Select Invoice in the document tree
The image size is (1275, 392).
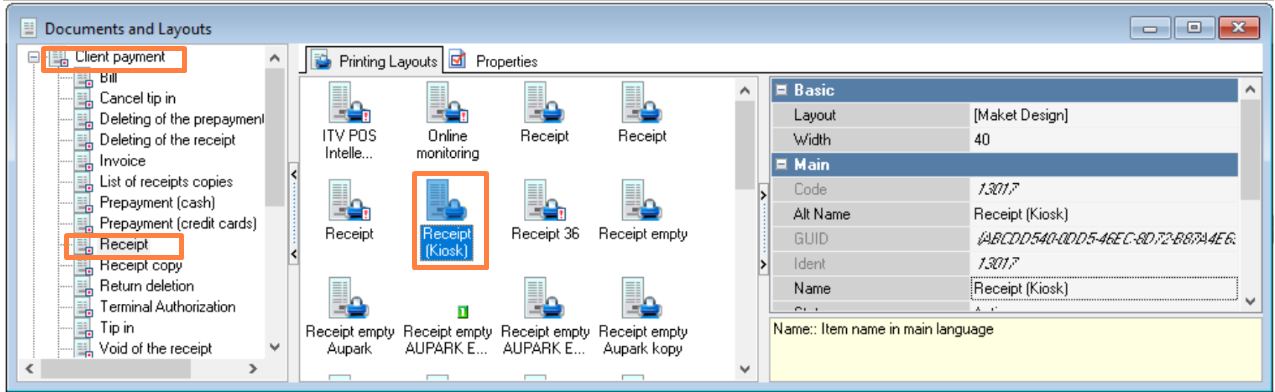122,161
